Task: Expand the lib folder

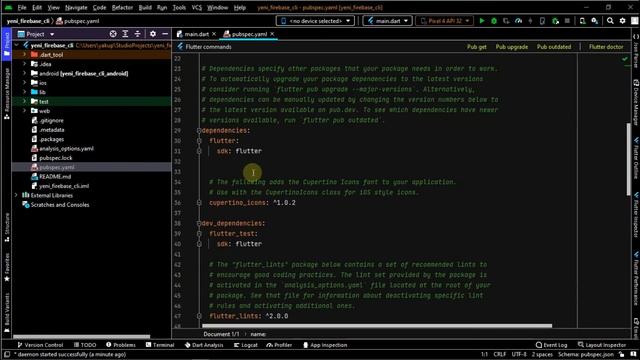Action: [x=24, y=92]
